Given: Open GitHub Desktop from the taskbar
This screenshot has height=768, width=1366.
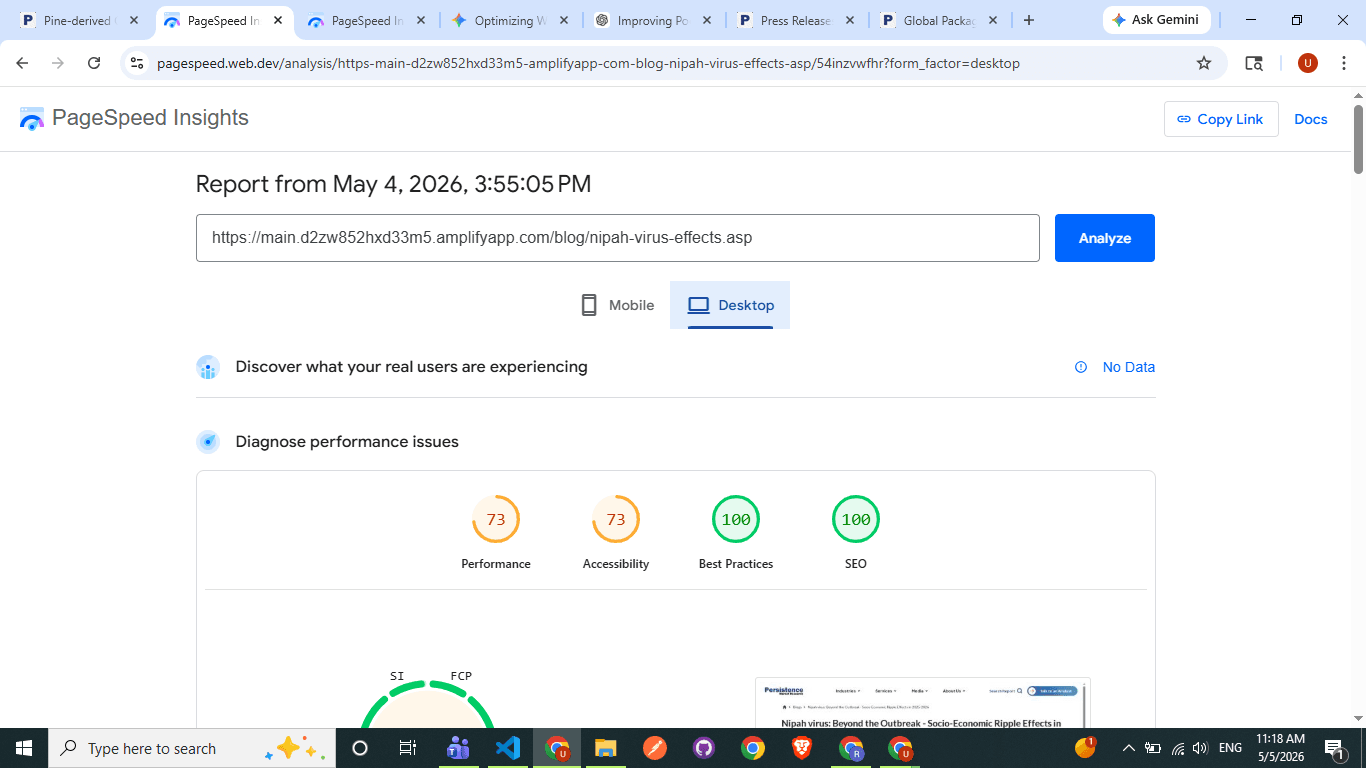Looking at the screenshot, I should click(703, 748).
